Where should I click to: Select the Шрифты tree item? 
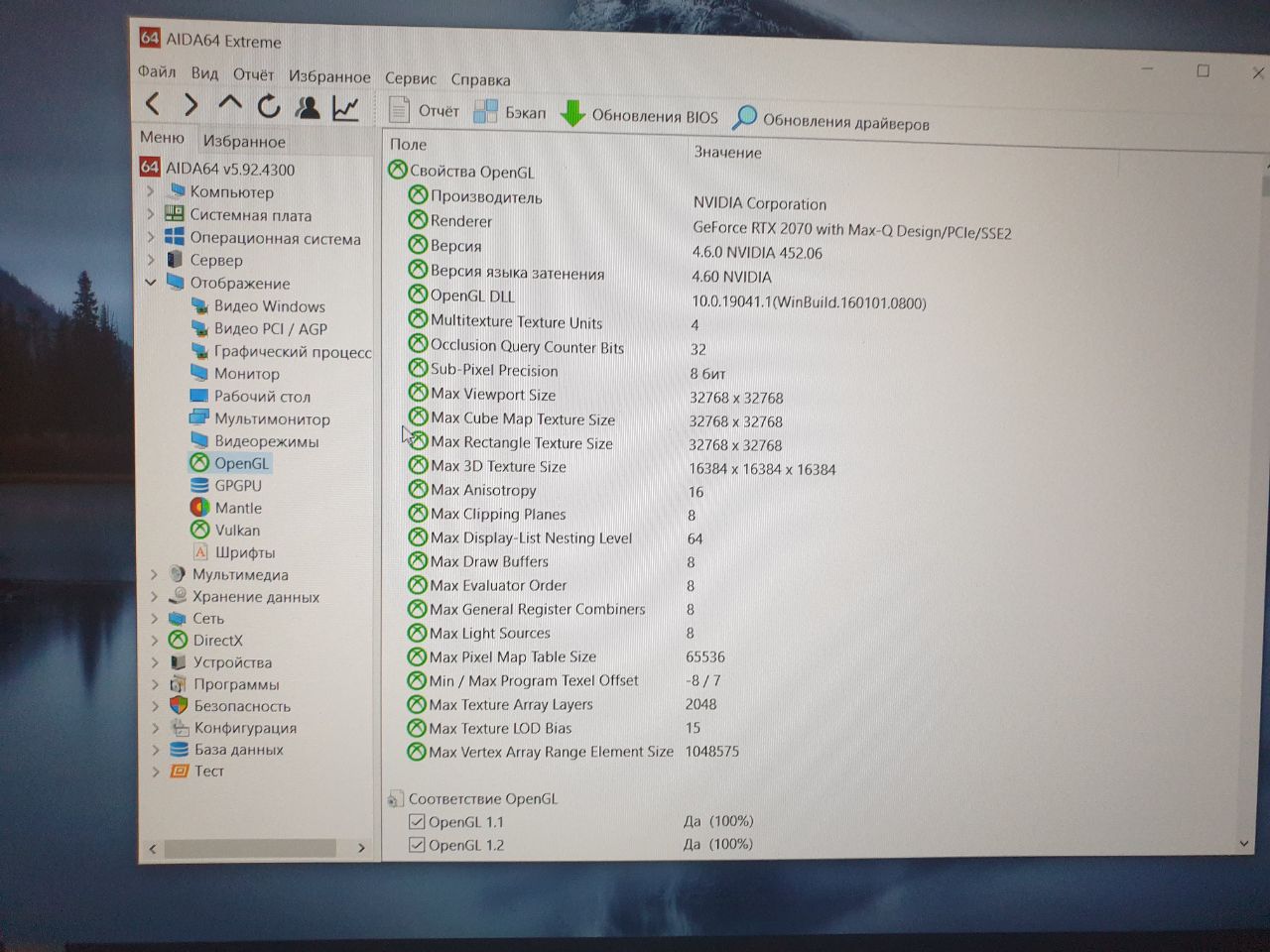tap(233, 551)
